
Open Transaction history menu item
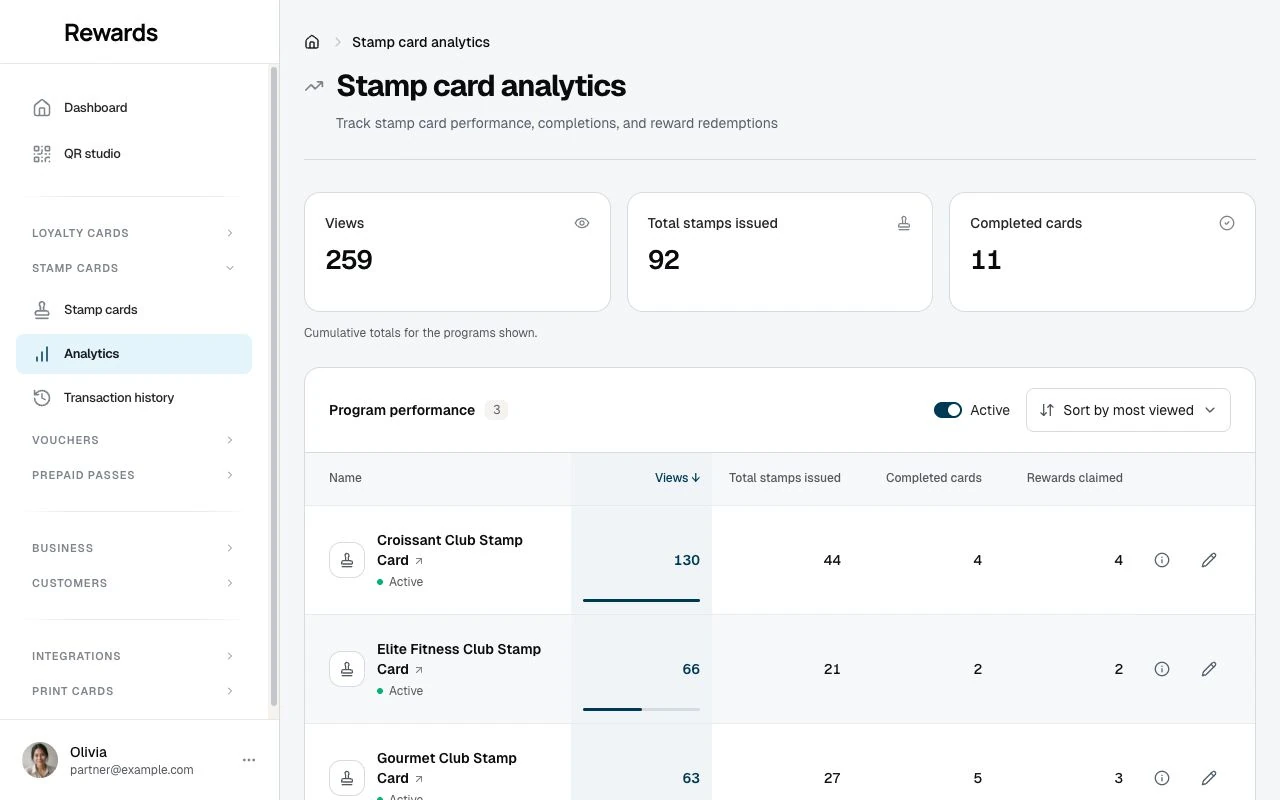pos(134,398)
